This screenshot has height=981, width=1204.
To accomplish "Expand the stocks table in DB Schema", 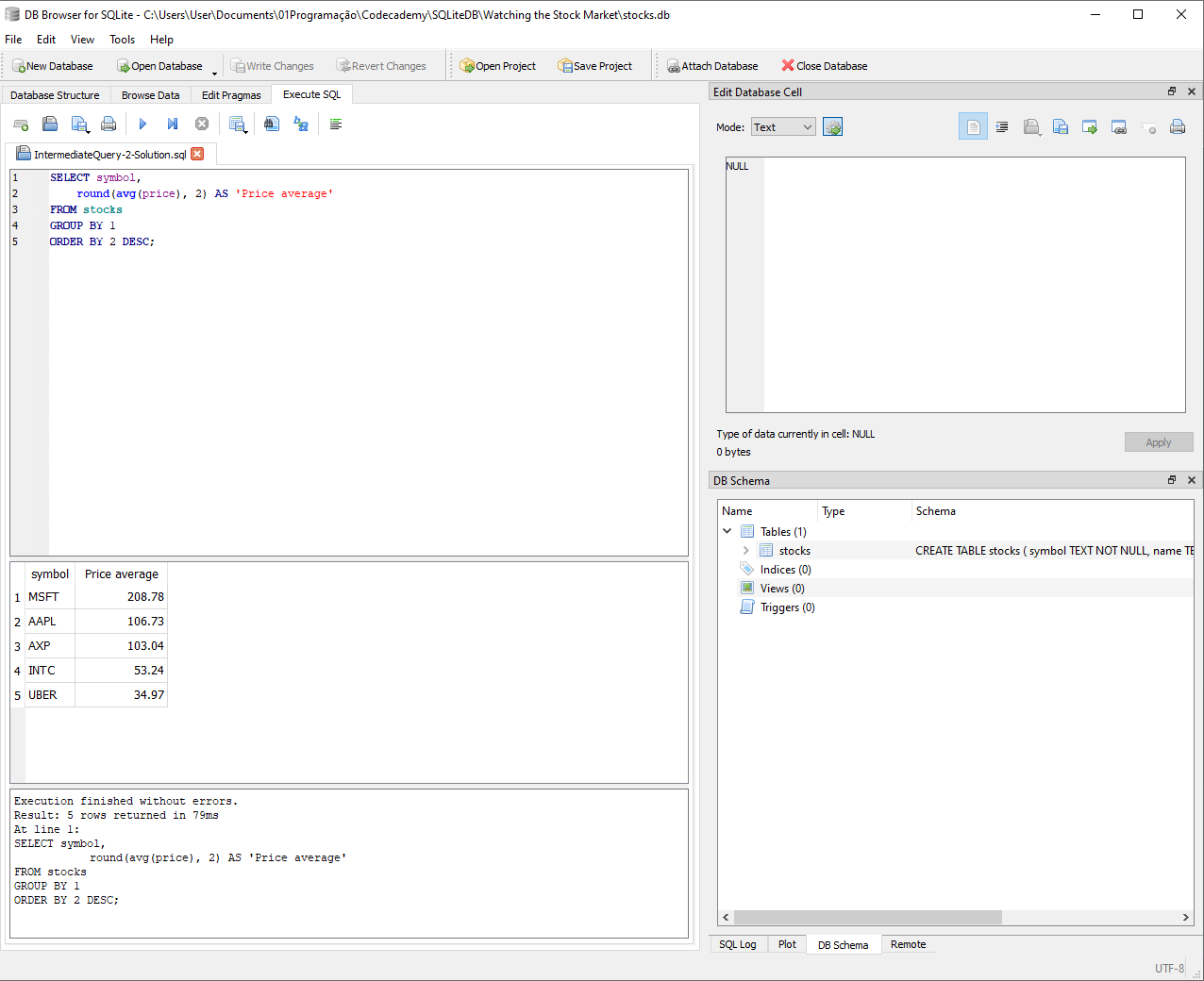I will (x=745, y=551).
